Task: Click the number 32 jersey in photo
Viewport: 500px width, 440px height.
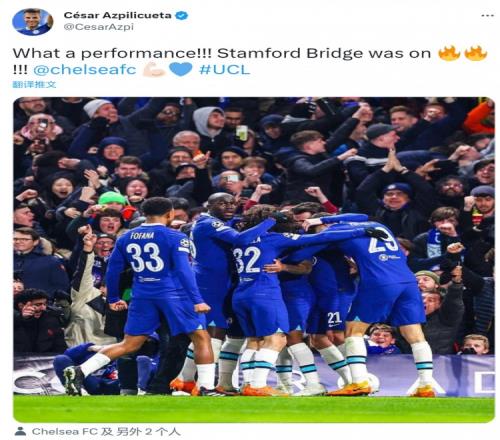Action: pos(247,260)
